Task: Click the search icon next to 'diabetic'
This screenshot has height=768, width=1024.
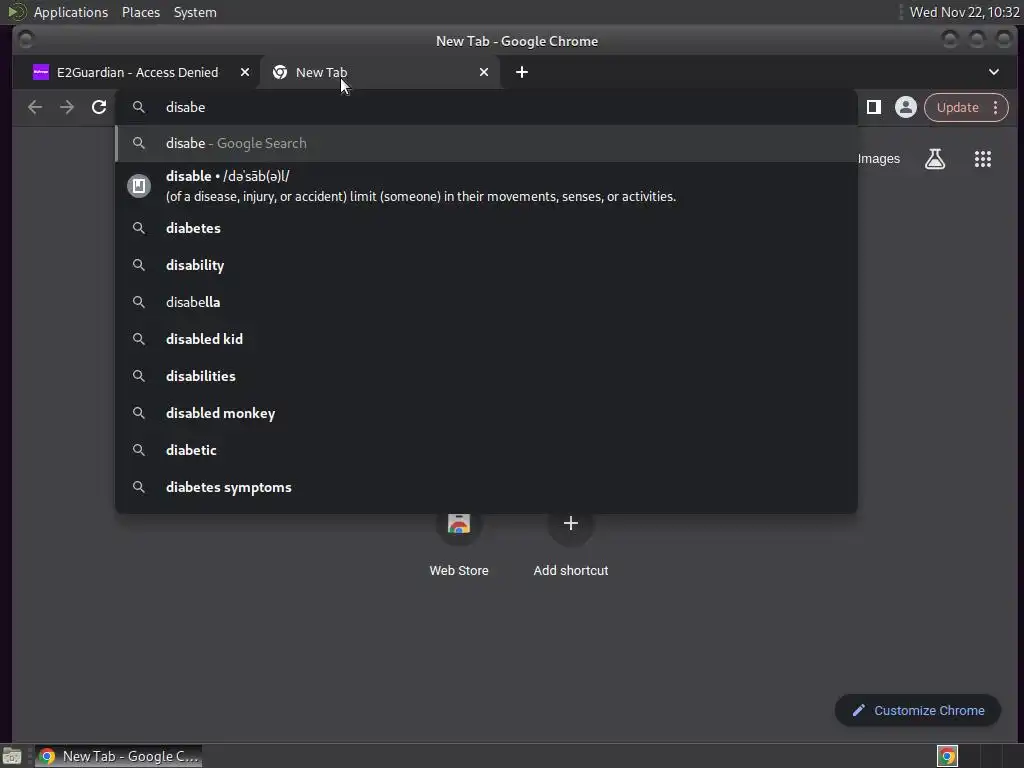Action: 138,450
